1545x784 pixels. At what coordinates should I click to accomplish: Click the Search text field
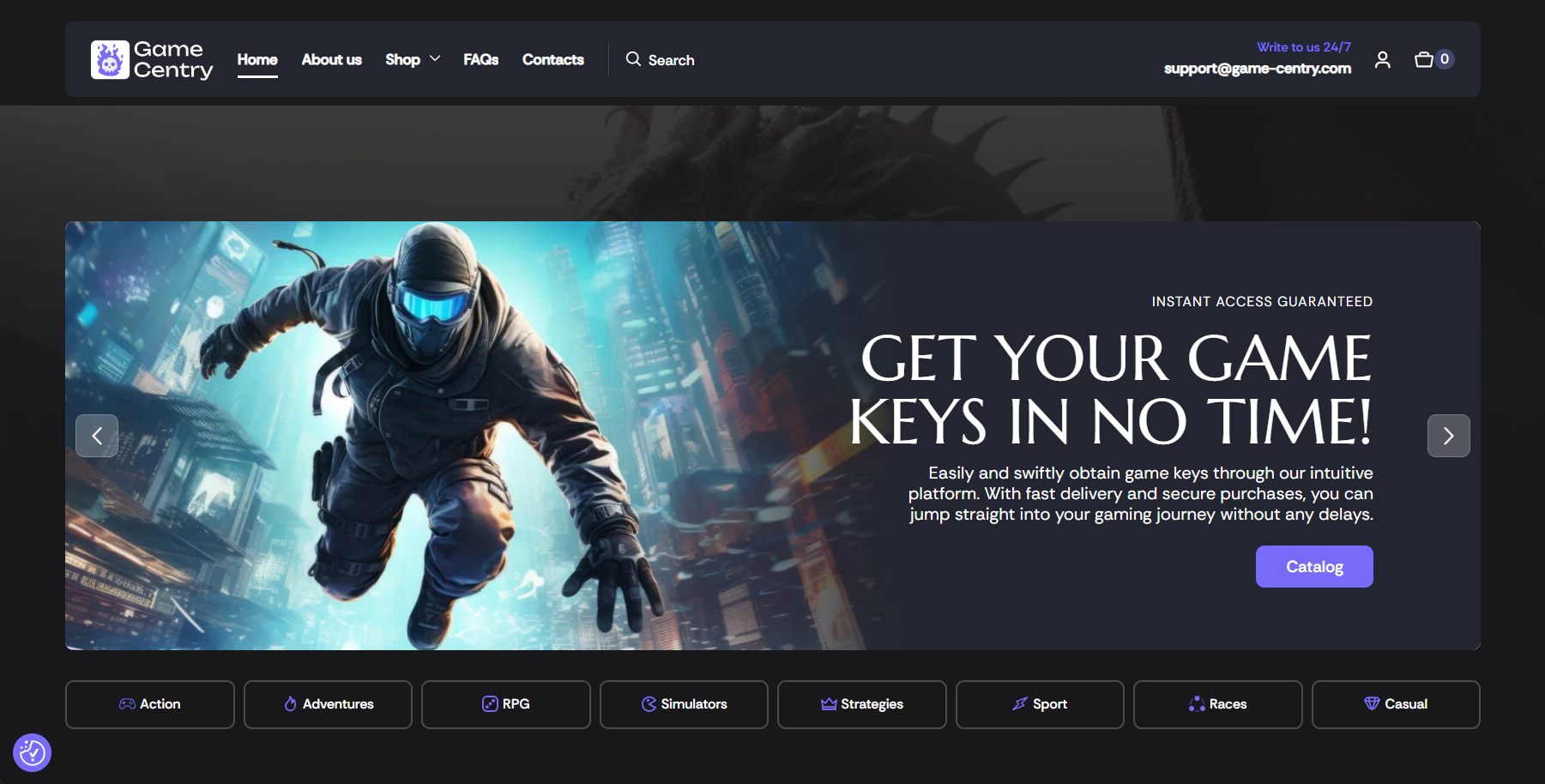click(672, 60)
